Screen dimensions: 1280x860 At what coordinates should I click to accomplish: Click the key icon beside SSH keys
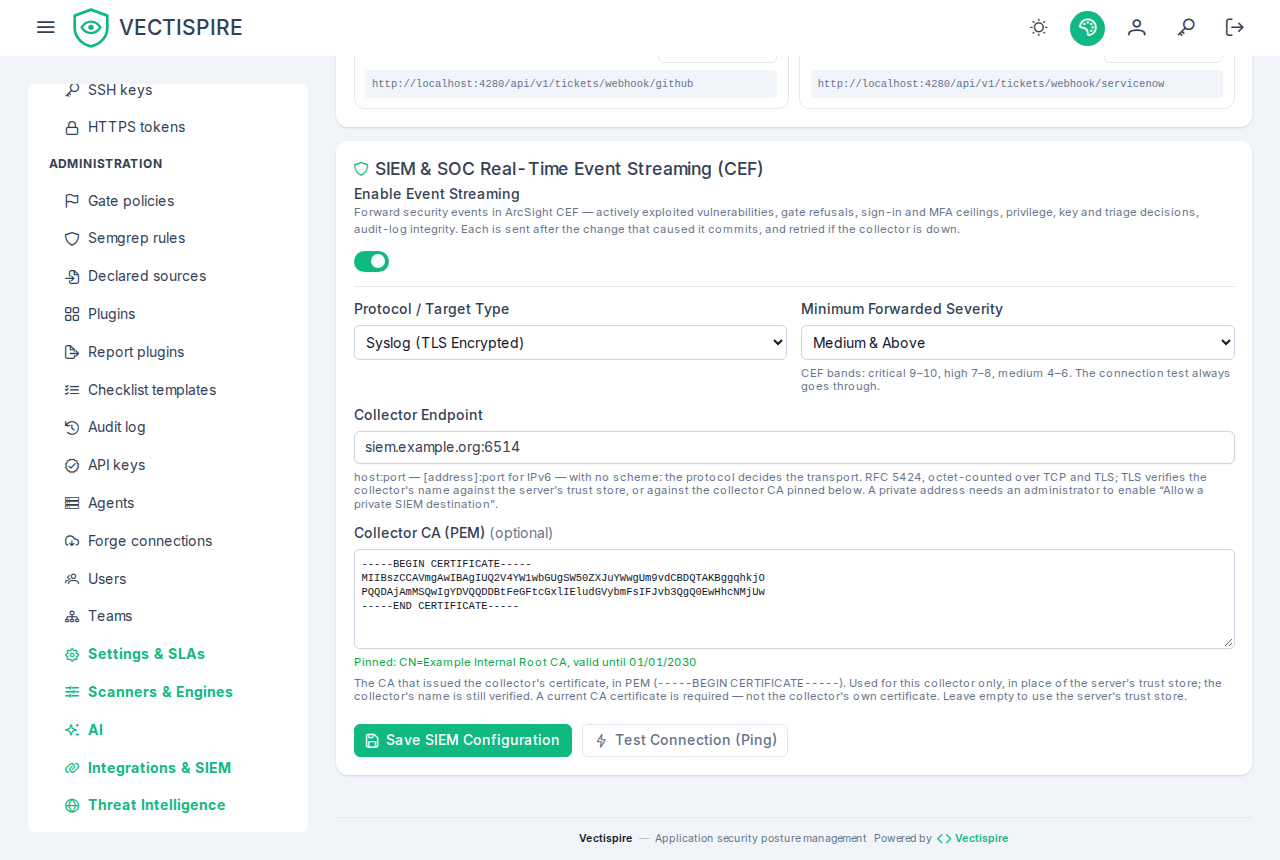coord(72,90)
